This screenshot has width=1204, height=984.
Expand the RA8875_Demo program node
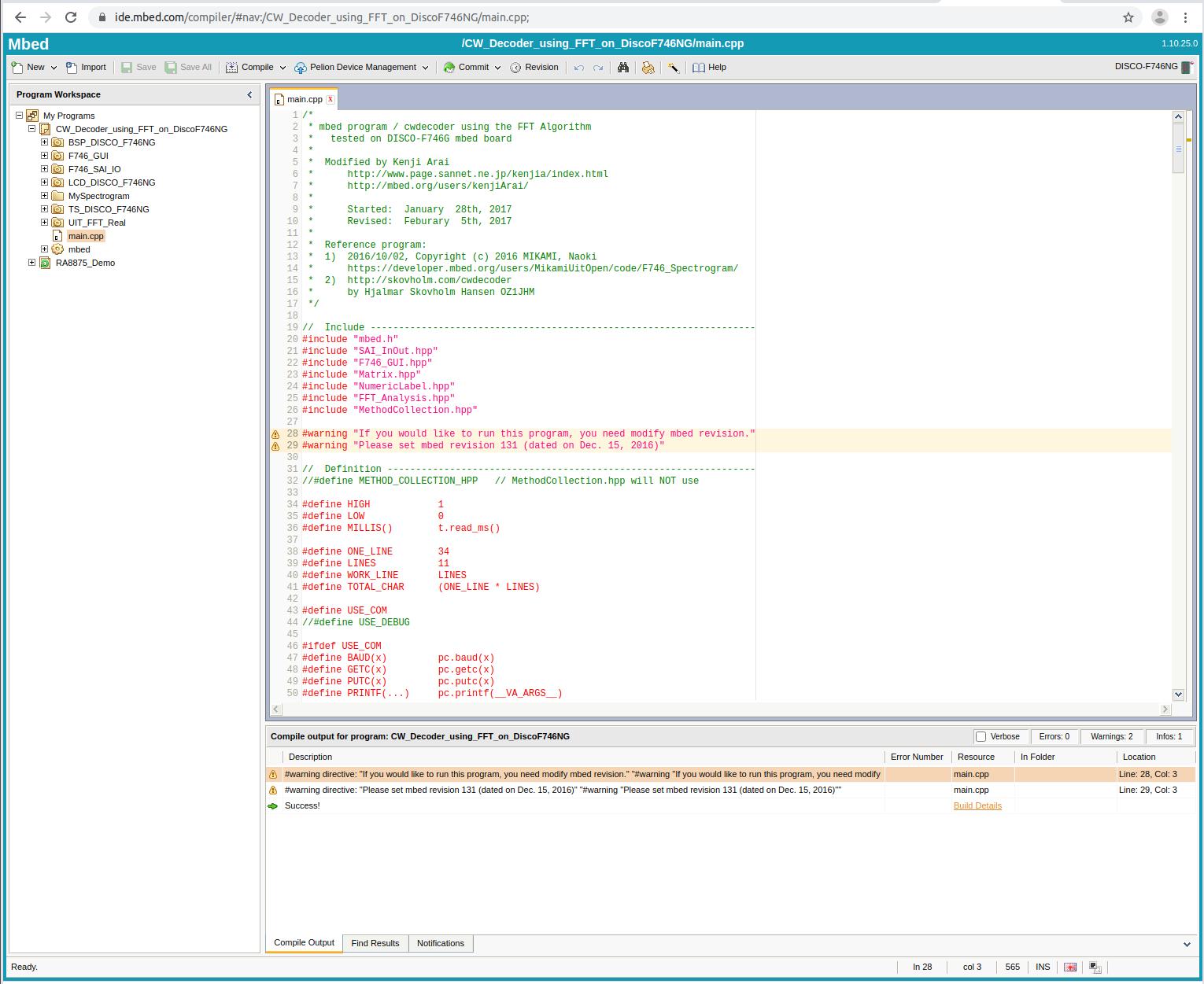[32, 263]
